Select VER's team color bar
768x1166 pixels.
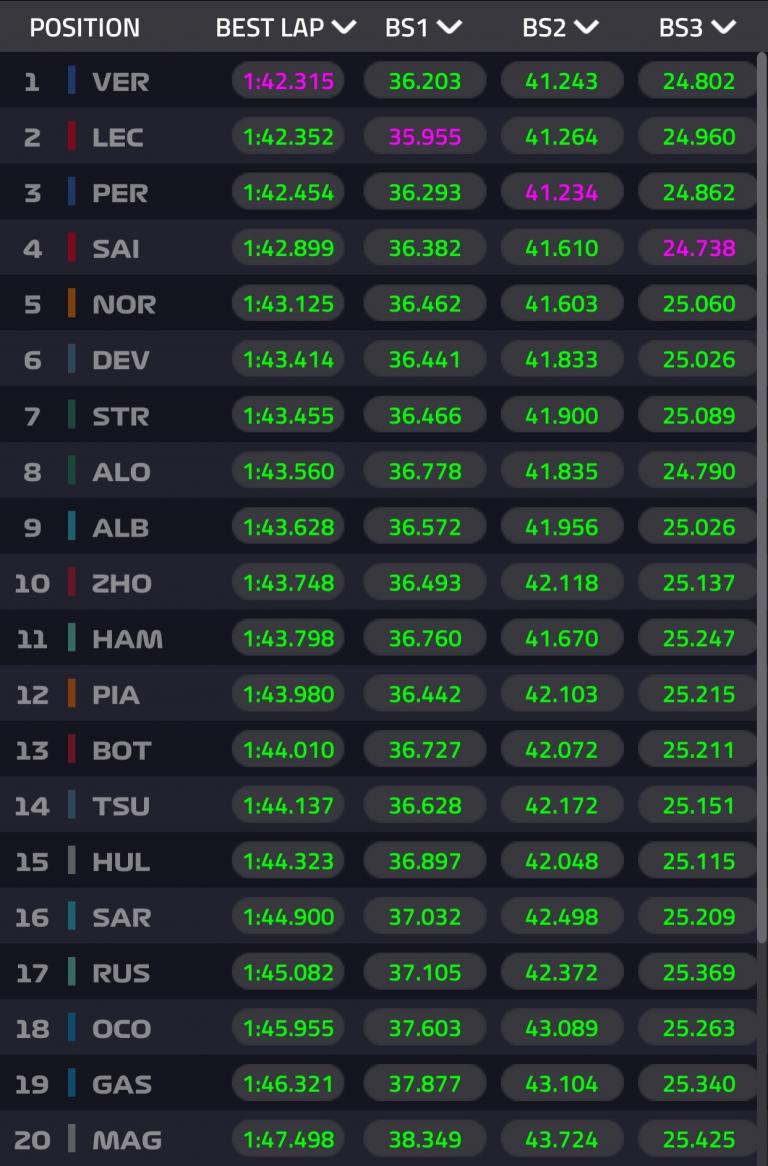click(72, 80)
